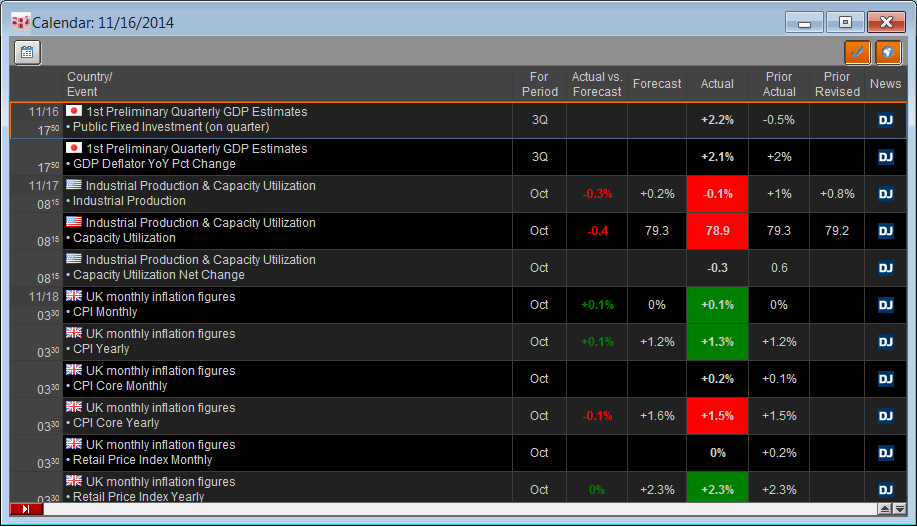
Task: Click the Actual vs. Forecast column header
Action: (596, 84)
